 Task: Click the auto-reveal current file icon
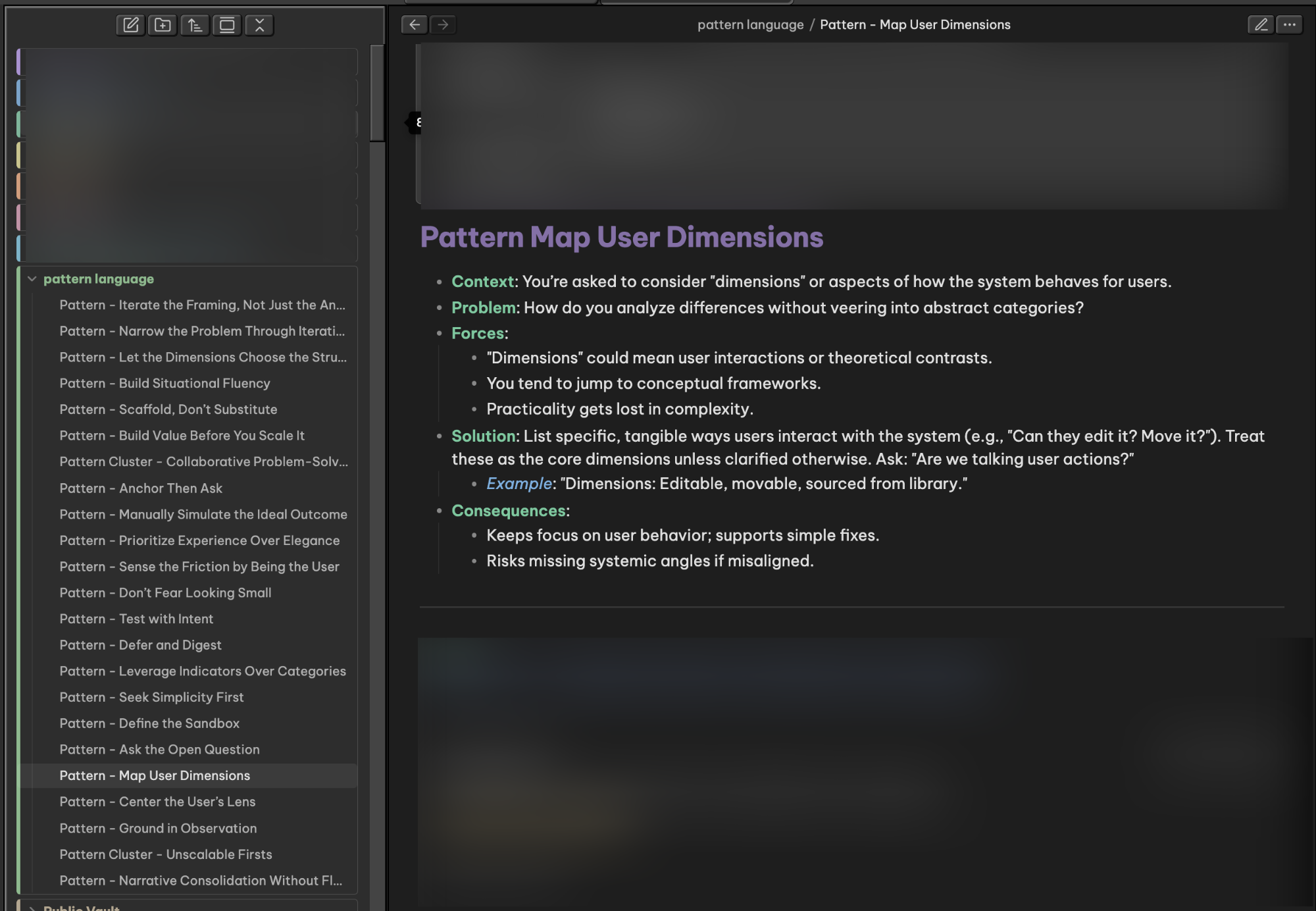pyautogui.click(x=227, y=25)
